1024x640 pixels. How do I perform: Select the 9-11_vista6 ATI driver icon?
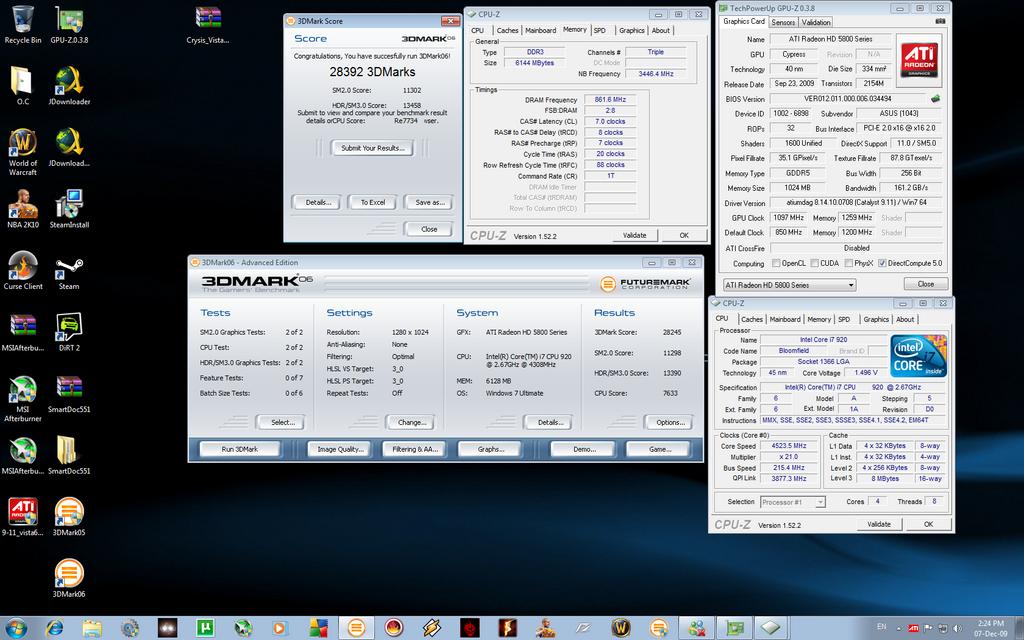(23, 516)
